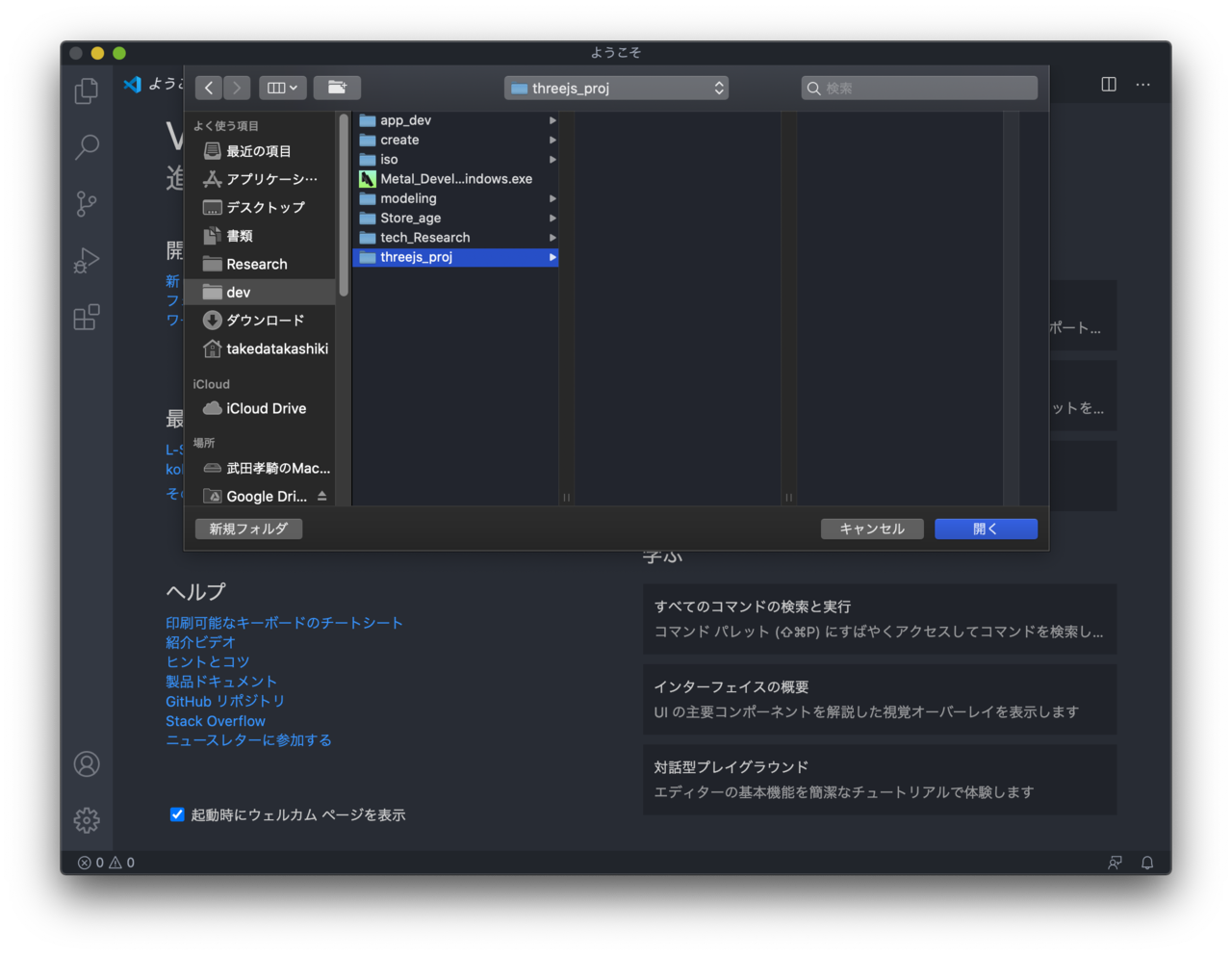Select 最近の項目 in sidebar
This screenshot has width=1232, height=955.
pos(259,151)
